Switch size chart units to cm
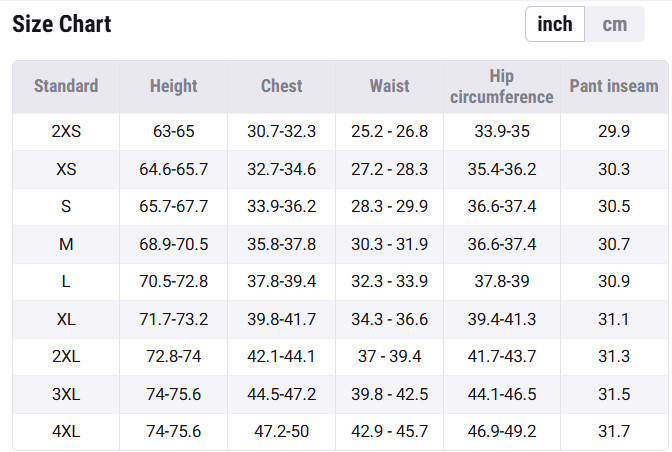 coord(614,24)
